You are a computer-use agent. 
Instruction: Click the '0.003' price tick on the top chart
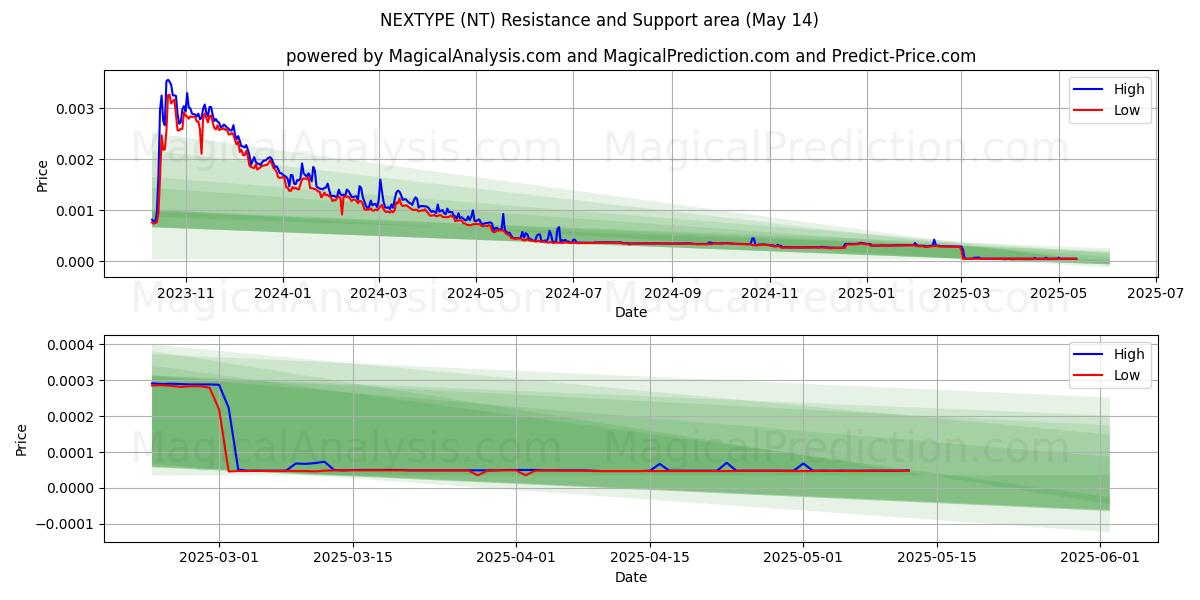[76, 108]
